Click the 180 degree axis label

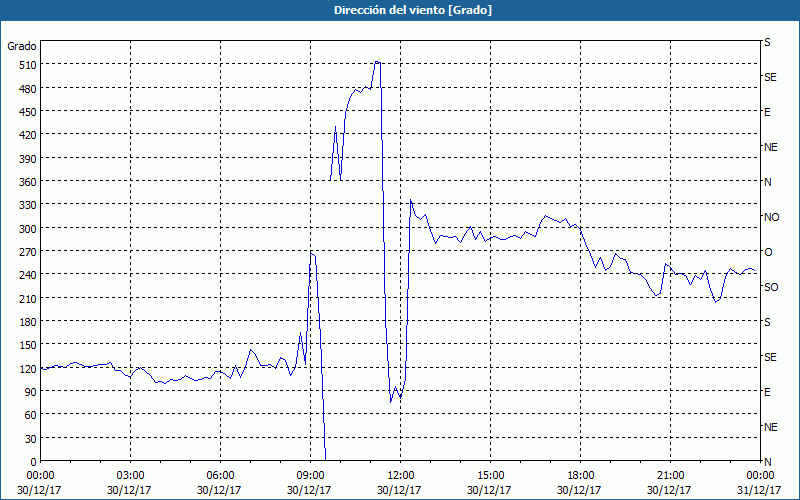pos(27,322)
